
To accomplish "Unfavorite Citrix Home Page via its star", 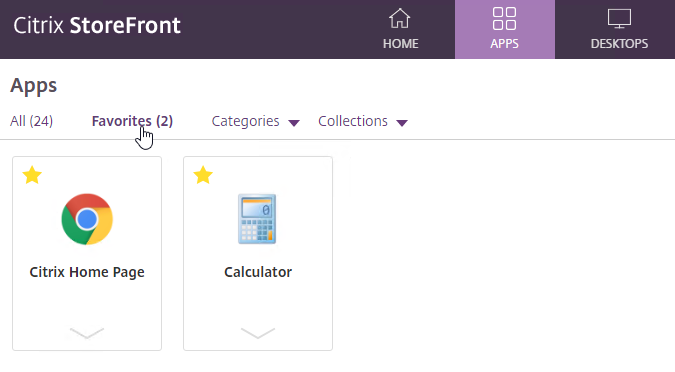I will click(x=32, y=175).
